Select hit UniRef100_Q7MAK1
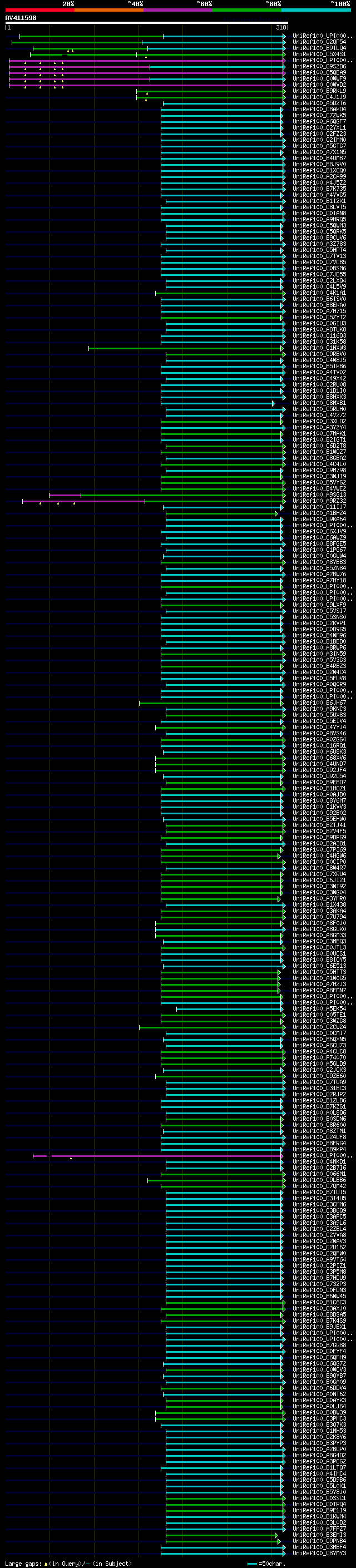This screenshot has height=1568, width=356. [319, 433]
